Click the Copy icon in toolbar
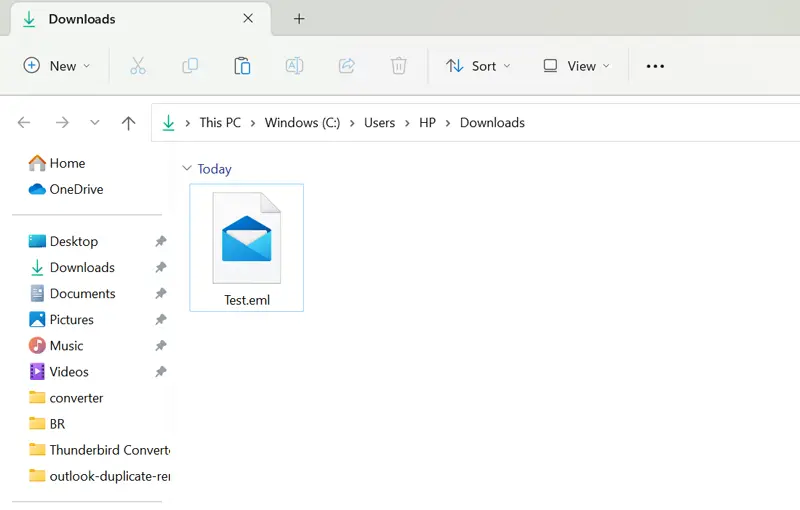The width and height of the screenshot is (800, 510). tap(190, 66)
